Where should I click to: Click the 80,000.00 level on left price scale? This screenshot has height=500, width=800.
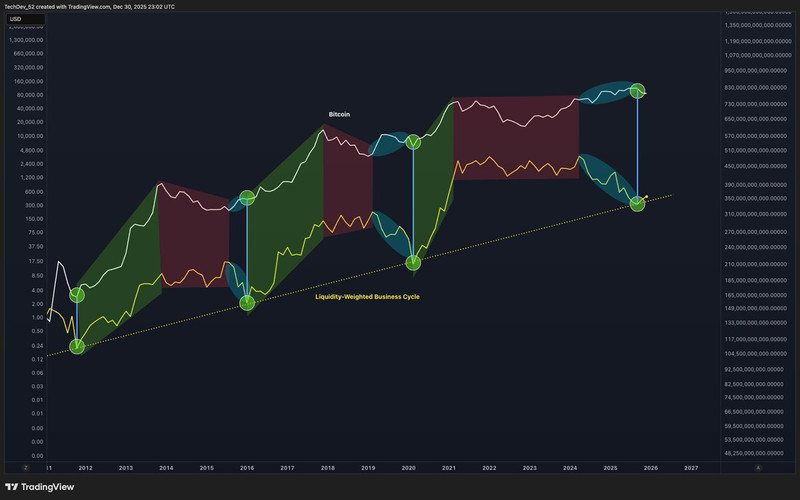tap(30, 95)
